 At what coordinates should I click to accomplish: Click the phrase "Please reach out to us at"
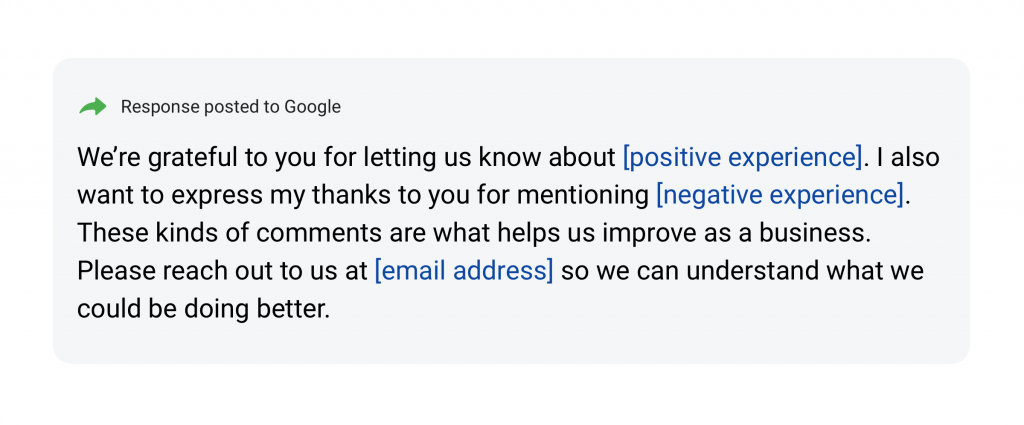click(222, 271)
